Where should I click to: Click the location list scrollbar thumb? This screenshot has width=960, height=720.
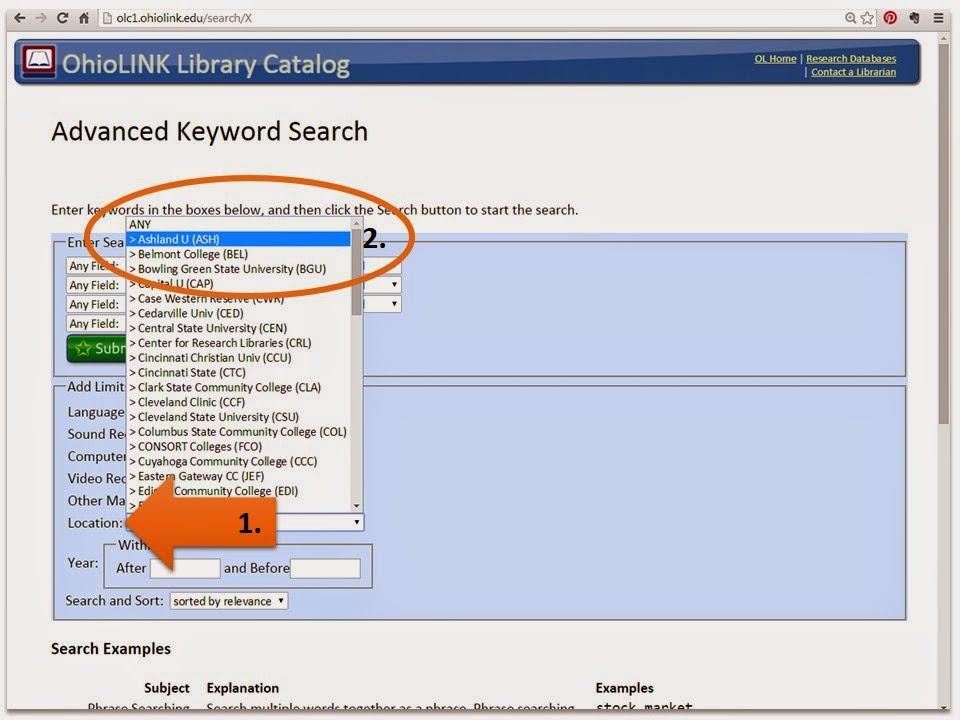356,272
